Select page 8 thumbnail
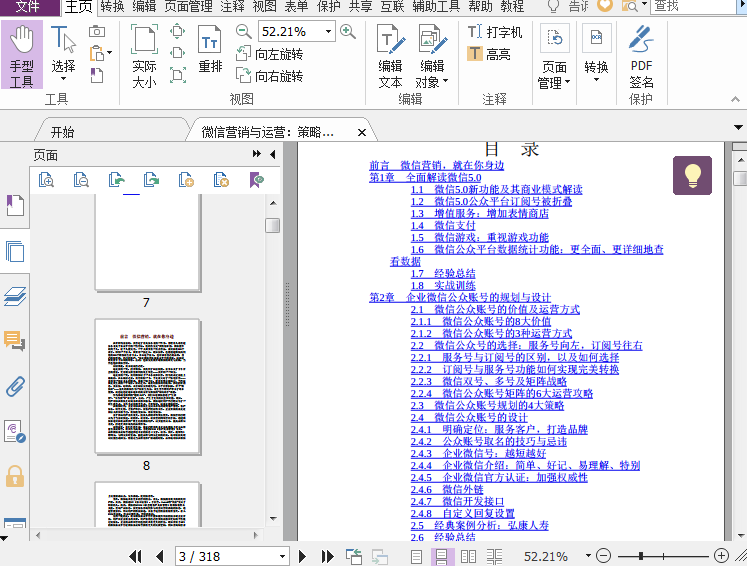 click(x=147, y=386)
